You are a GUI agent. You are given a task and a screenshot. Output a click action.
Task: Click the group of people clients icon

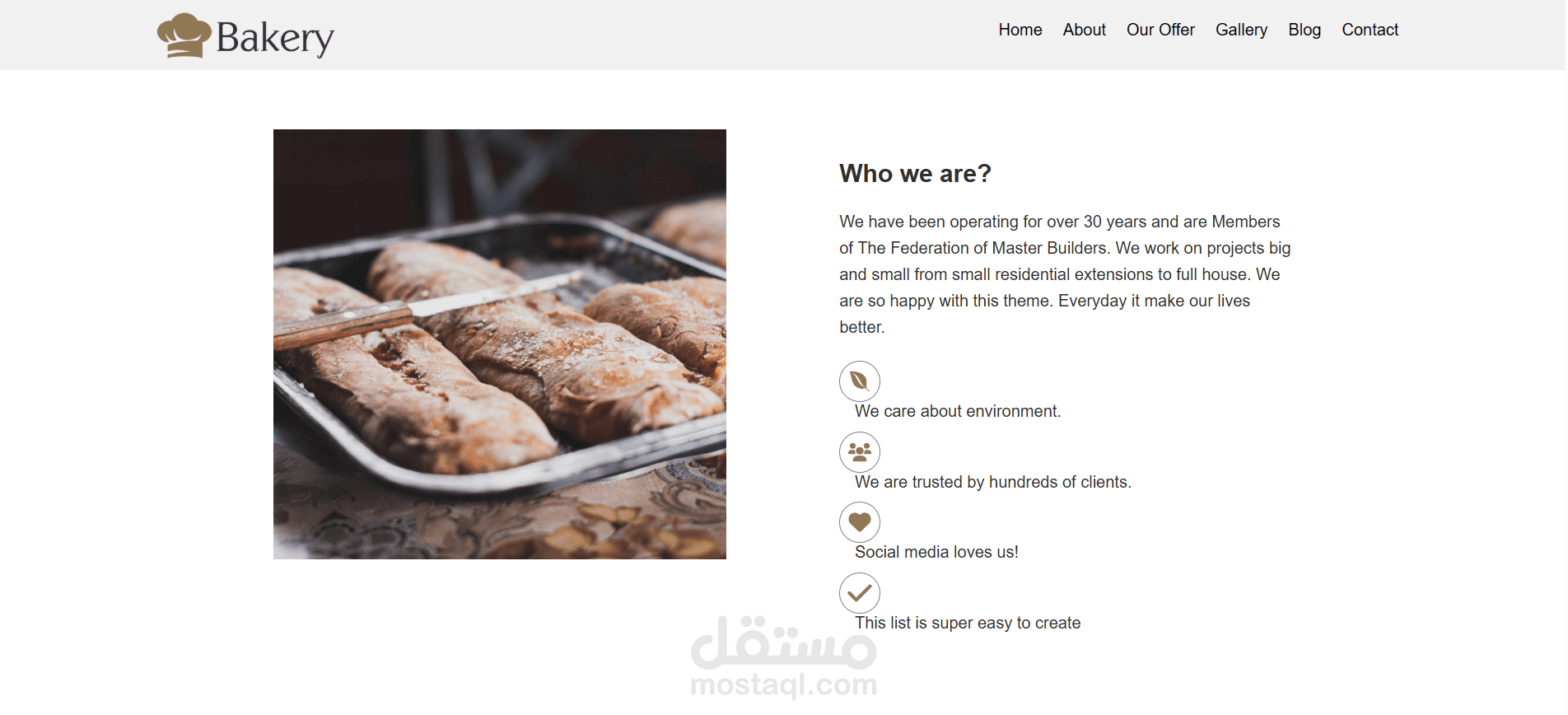pos(859,451)
